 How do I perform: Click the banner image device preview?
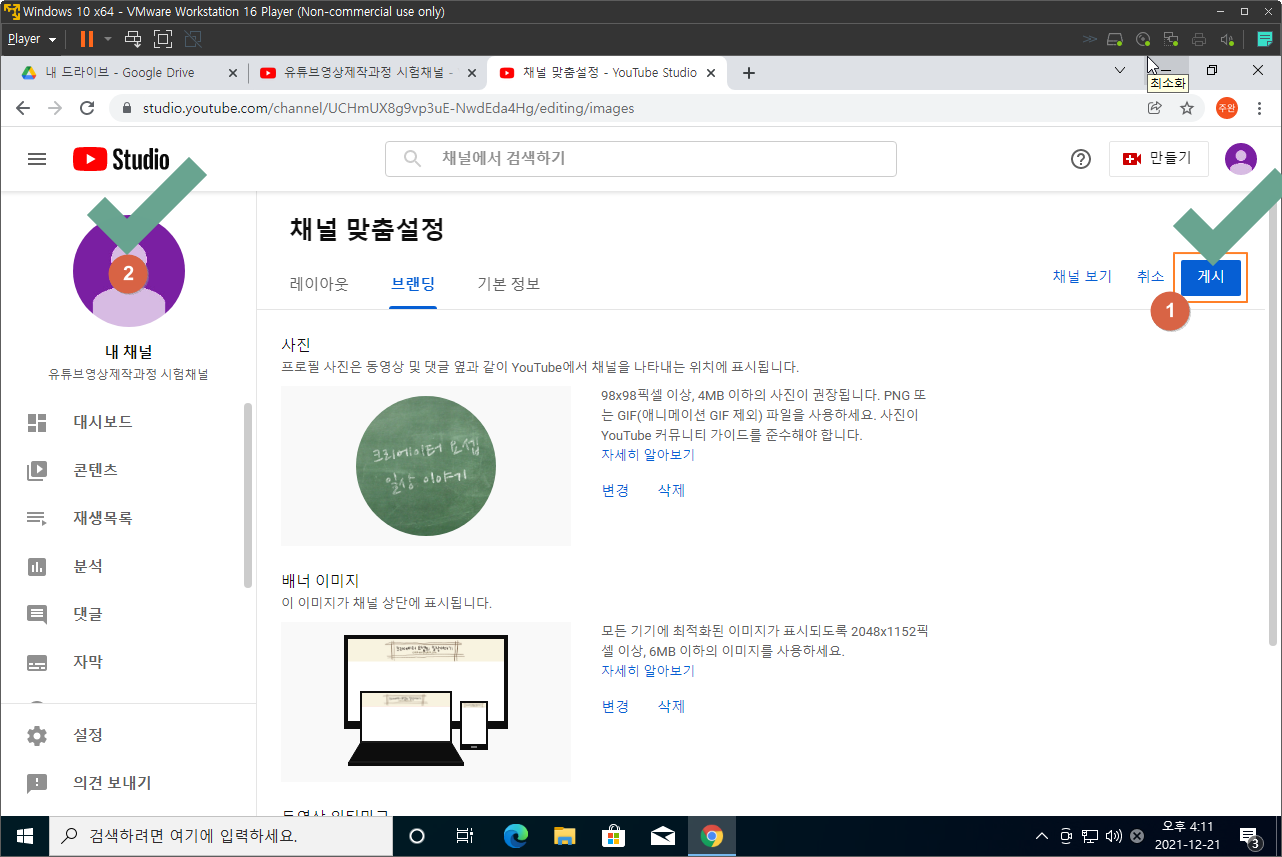click(x=426, y=702)
